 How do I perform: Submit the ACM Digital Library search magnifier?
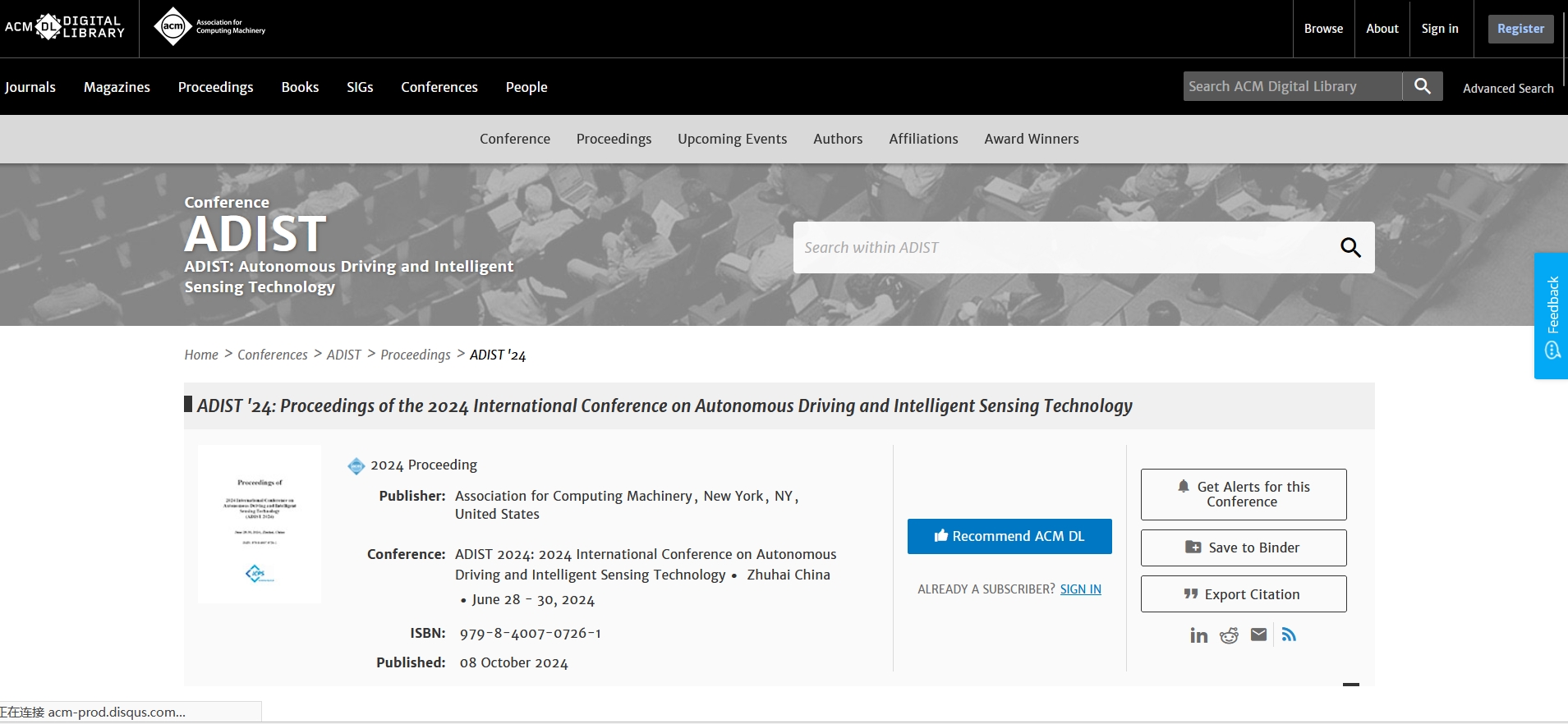pyautogui.click(x=1423, y=86)
